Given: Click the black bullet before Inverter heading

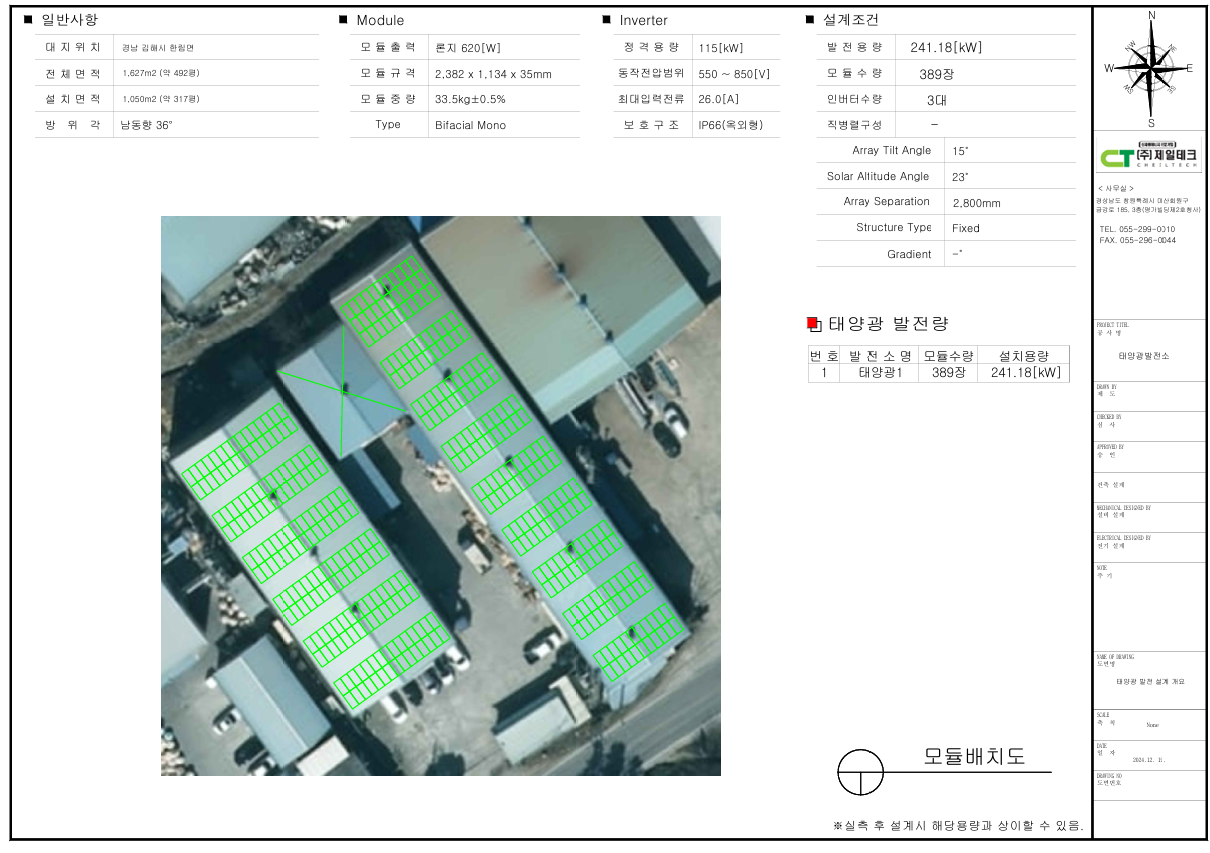Looking at the screenshot, I should [x=606, y=20].
